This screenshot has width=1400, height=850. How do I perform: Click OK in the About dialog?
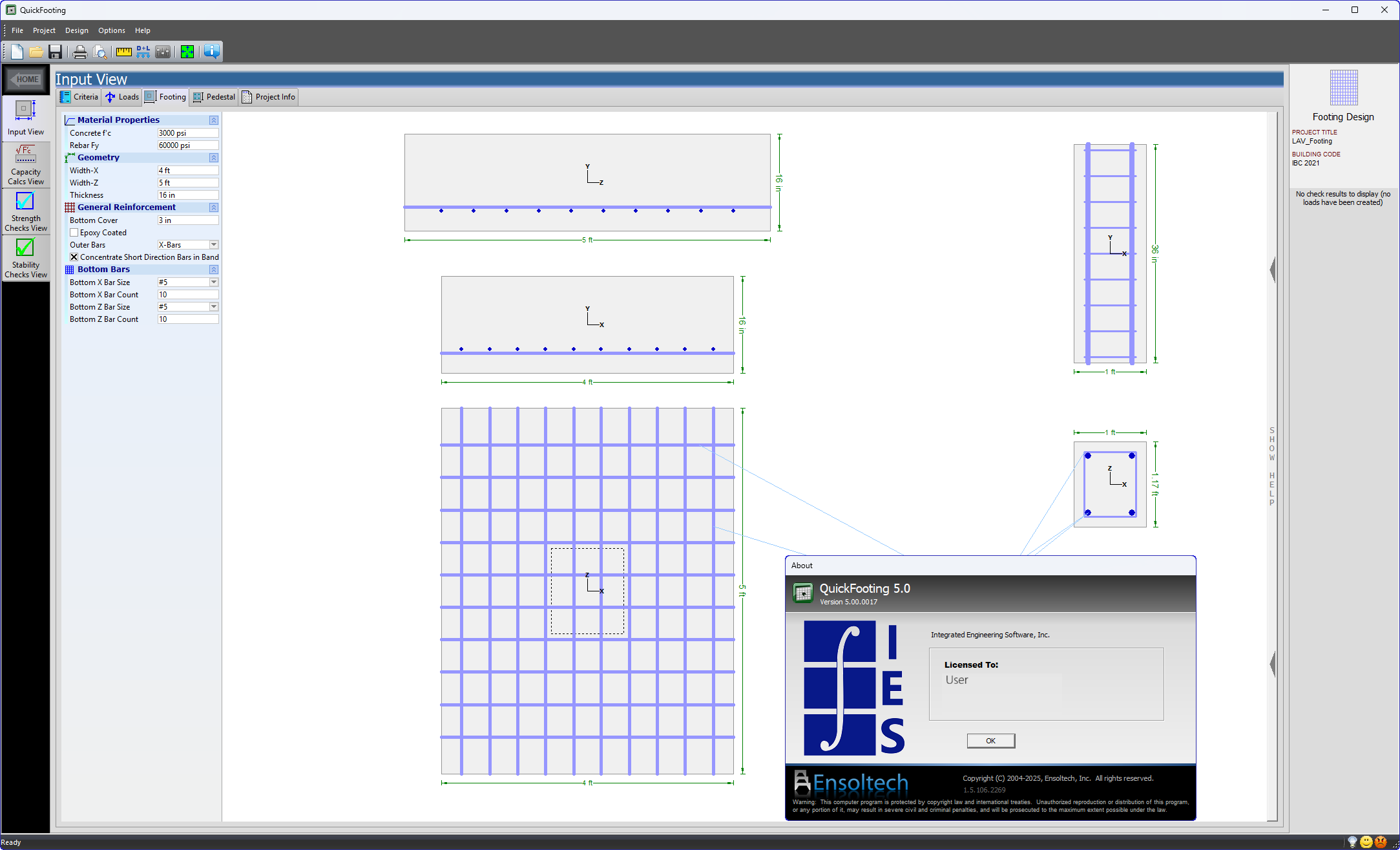pyautogui.click(x=990, y=740)
